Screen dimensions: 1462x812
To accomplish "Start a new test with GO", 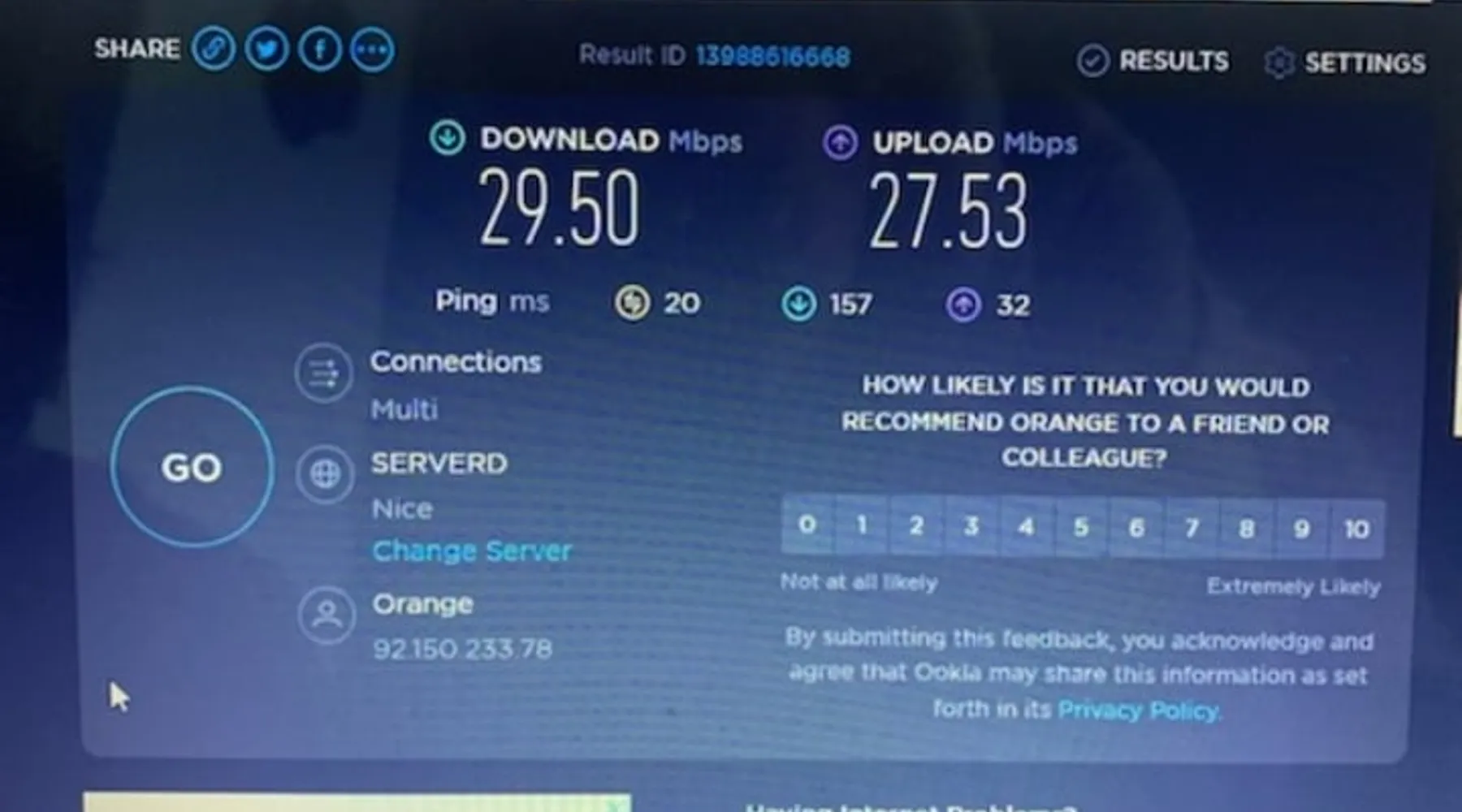I will click(192, 467).
